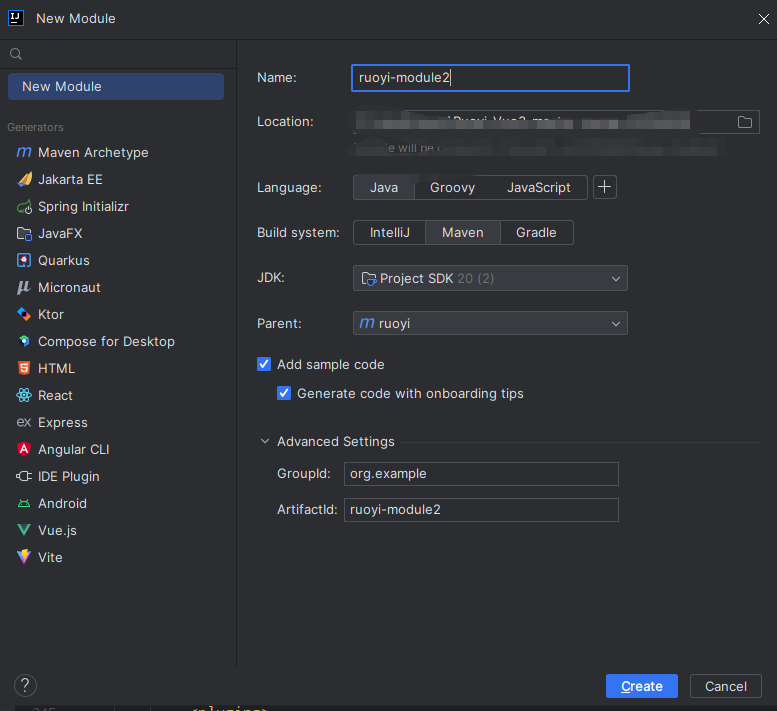Click the Cancel button

click(x=725, y=686)
